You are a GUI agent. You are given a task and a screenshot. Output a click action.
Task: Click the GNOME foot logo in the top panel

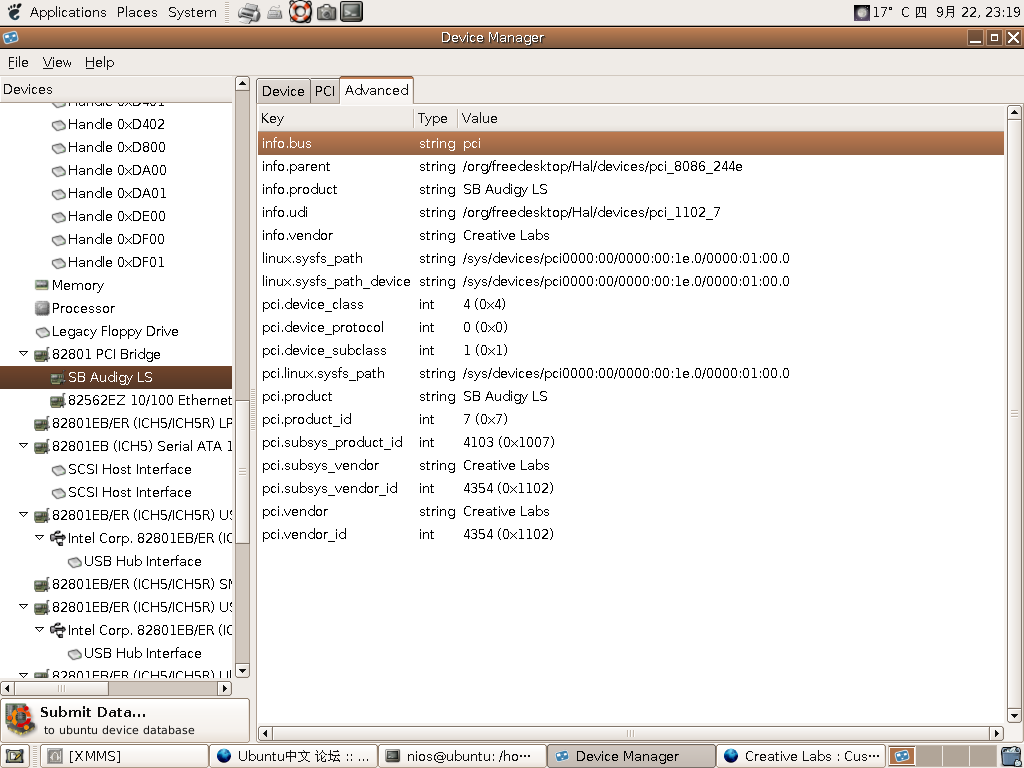14,12
